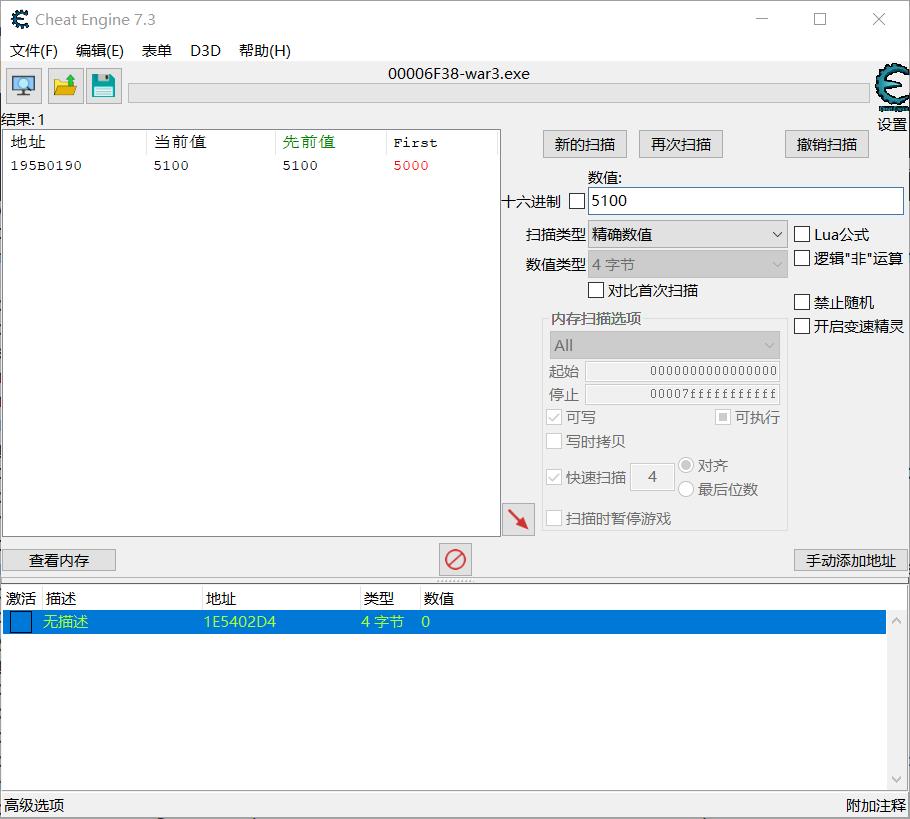Click the 手动添加地址 button
Viewport: 910px width, 819px height.
pos(851,560)
